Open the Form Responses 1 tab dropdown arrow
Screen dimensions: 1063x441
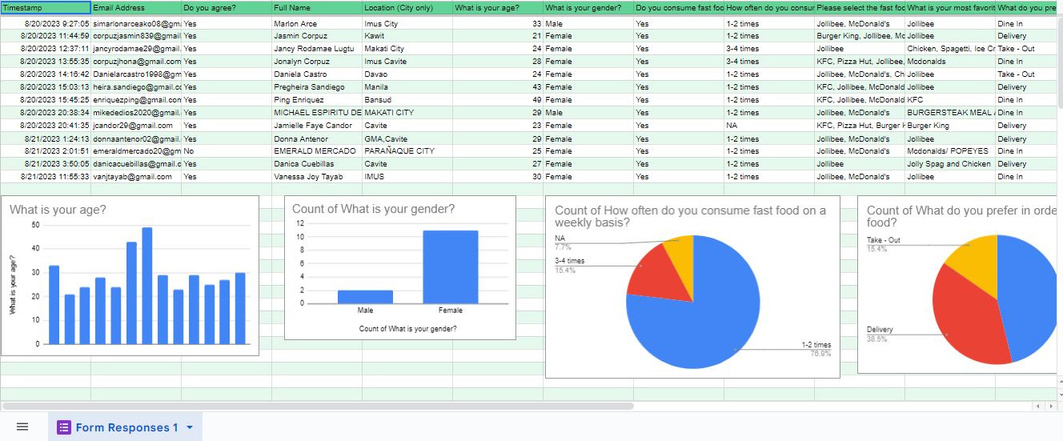[190, 427]
